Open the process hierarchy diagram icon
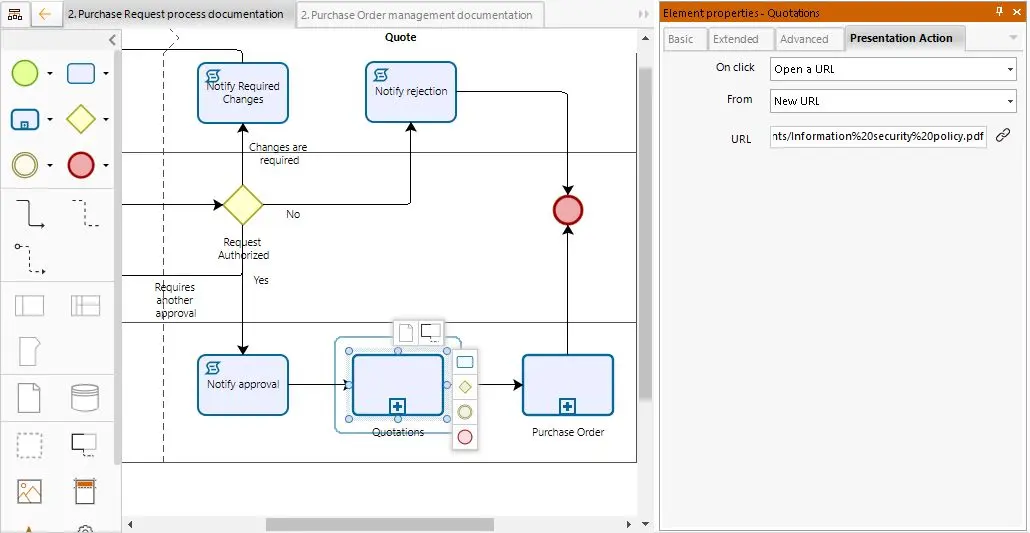Image resolution: width=1030 pixels, height=533 pixels. point(14,14)
